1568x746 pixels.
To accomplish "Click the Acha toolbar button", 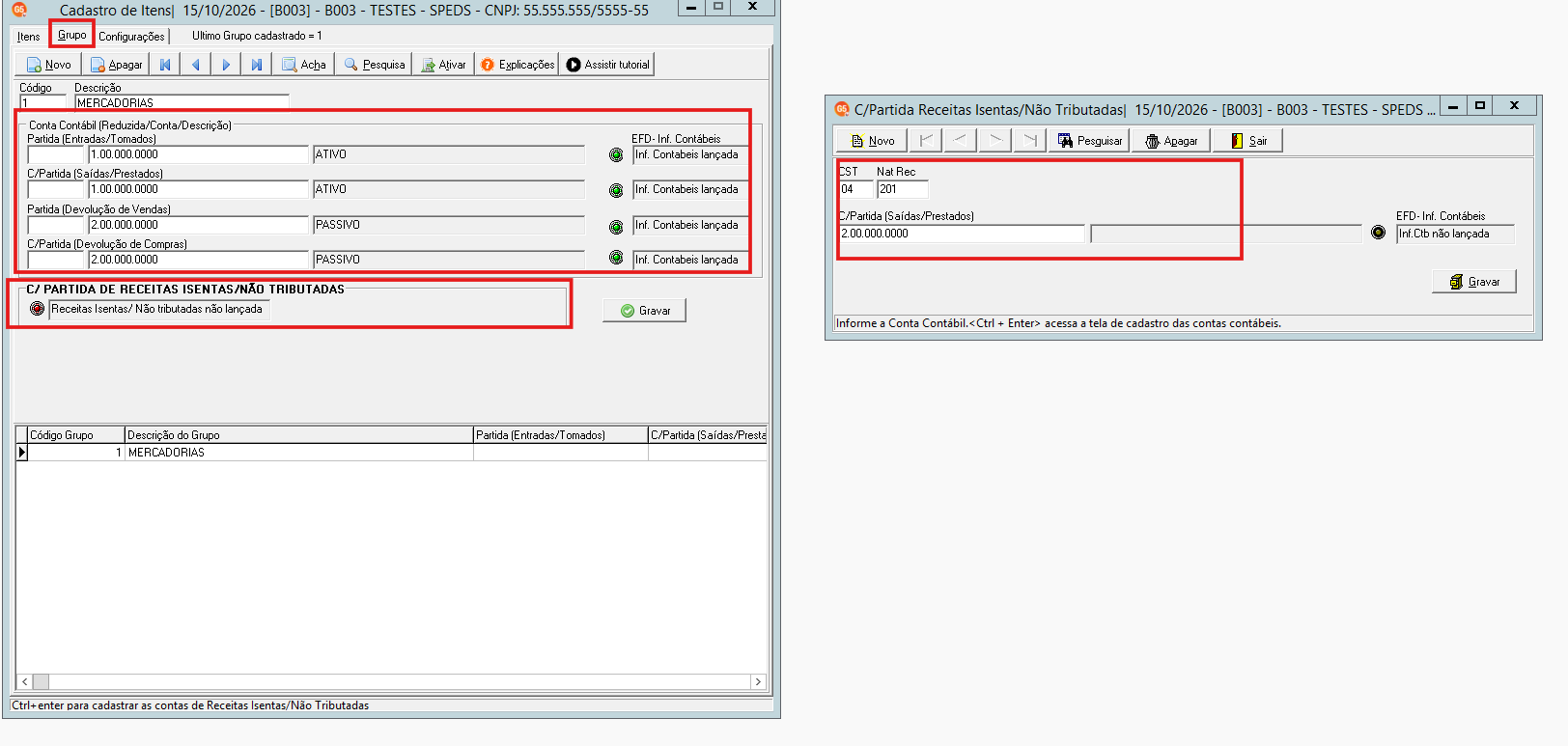I will pos(304,65).
